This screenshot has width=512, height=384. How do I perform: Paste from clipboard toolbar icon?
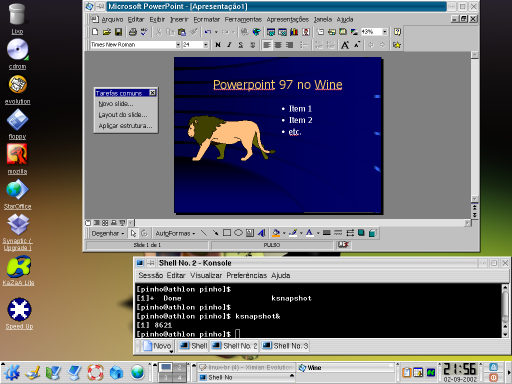tap(182, 32)
